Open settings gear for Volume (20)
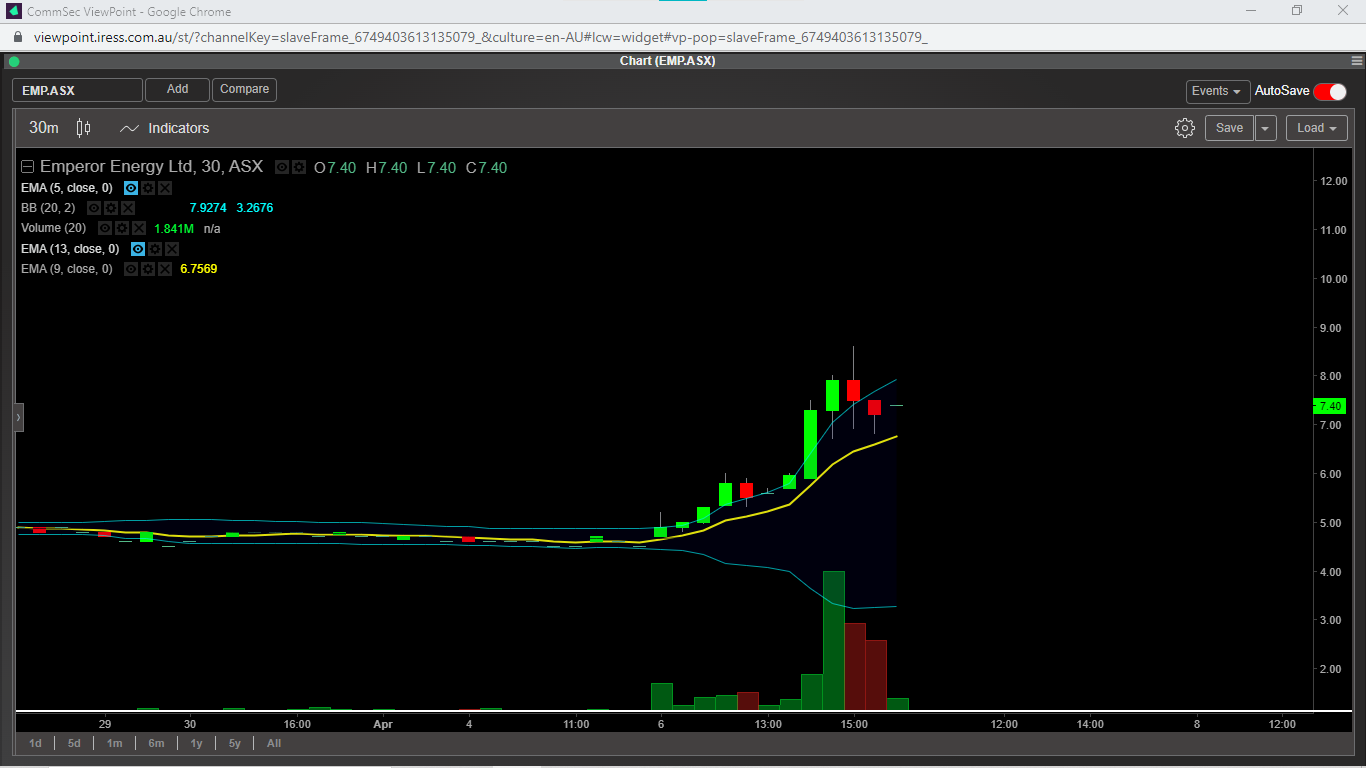This screenshot has height=768, width=1366. [x=122, y=228]
